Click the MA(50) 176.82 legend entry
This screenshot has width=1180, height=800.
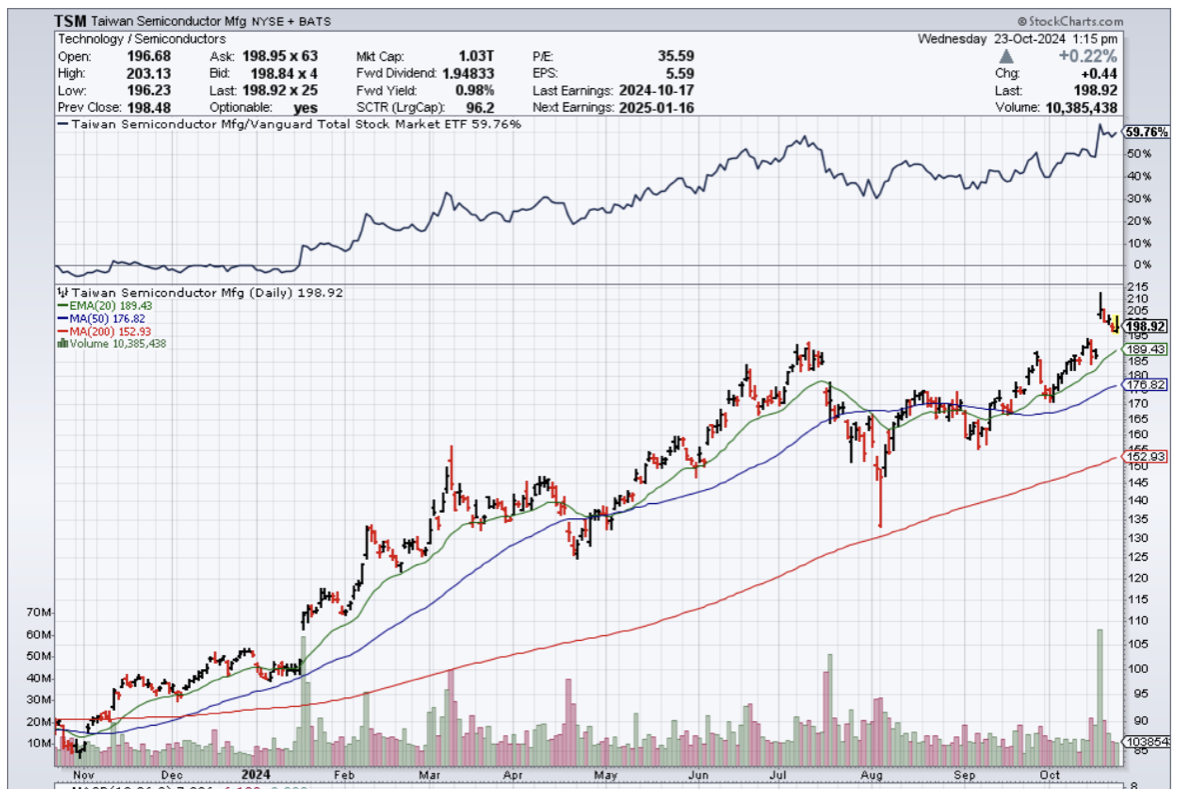coord(102,318)
